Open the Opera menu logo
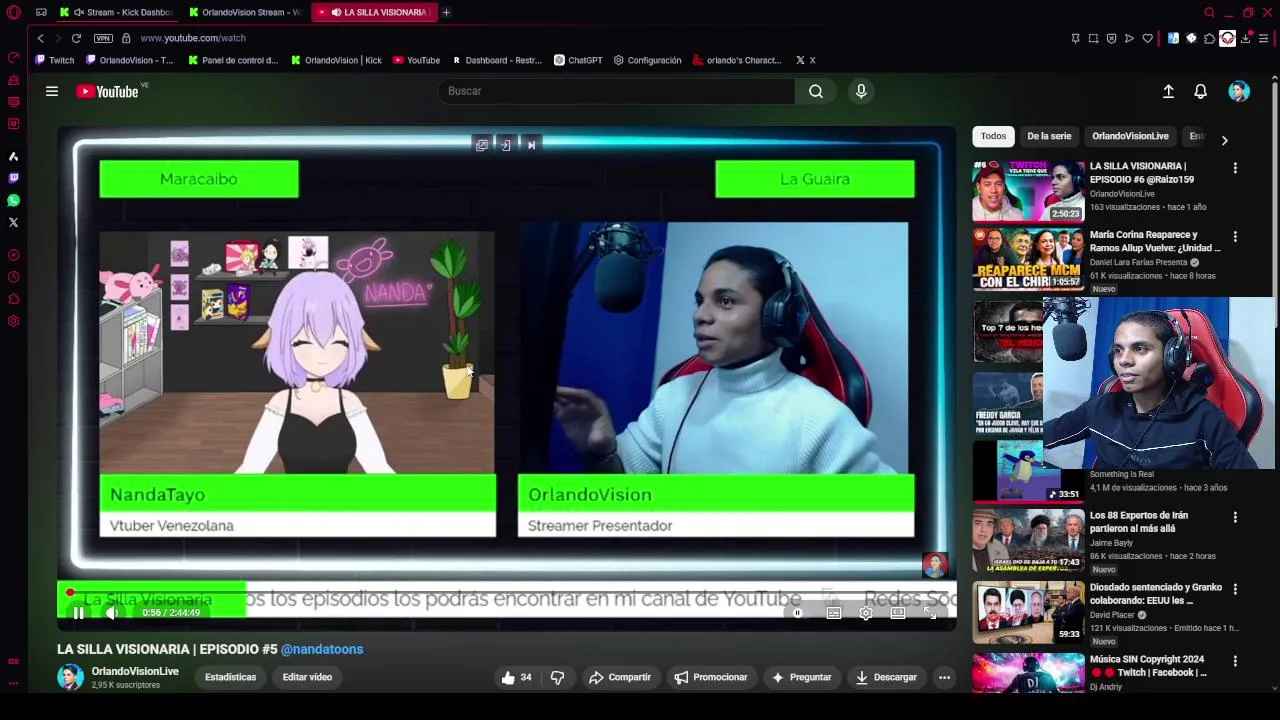Image resolution: width=1280 pixels, height=720 pixels. pos(13,12)
